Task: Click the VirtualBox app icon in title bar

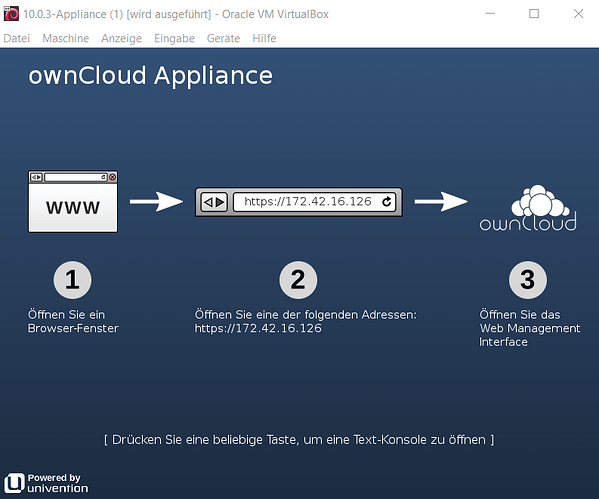Action: click(x=11, y=14)
